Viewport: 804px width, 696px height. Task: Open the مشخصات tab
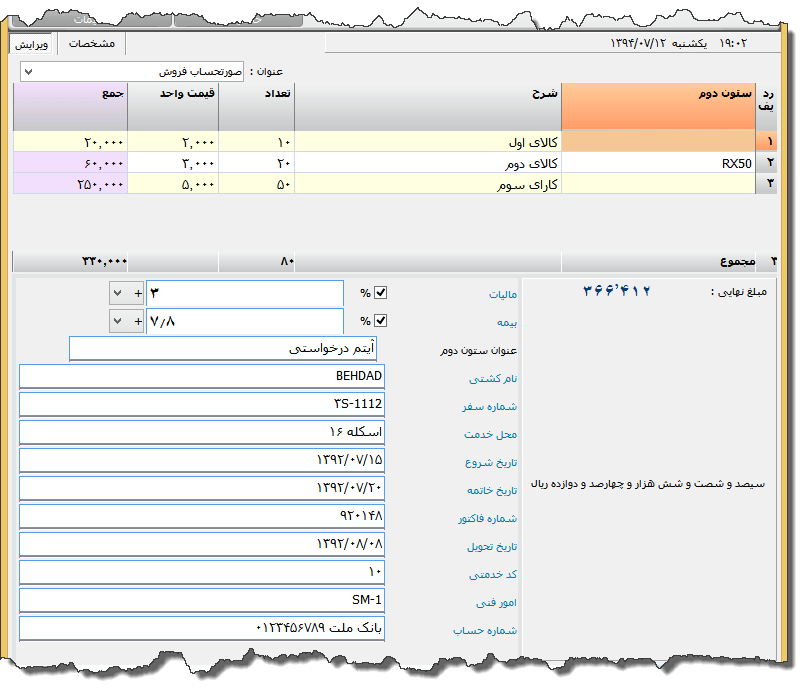tap(91, 44)
